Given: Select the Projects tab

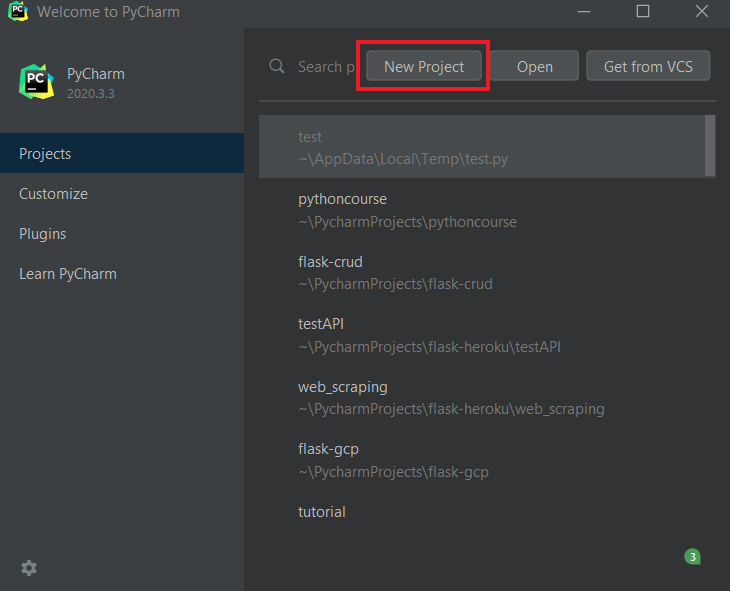Looking at the screenshot, I should (122, 153).
